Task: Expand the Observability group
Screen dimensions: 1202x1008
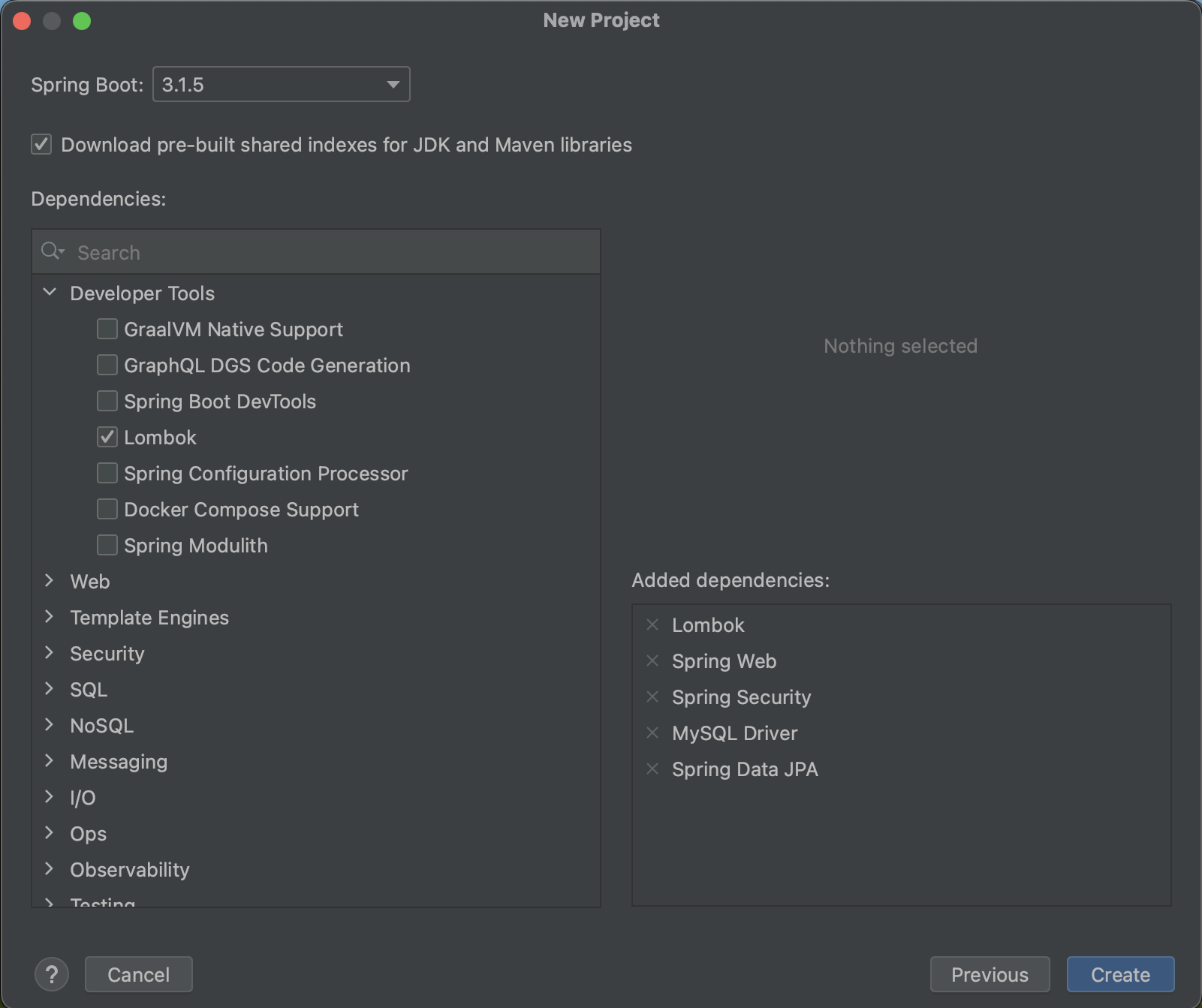Action: (50, 869)
